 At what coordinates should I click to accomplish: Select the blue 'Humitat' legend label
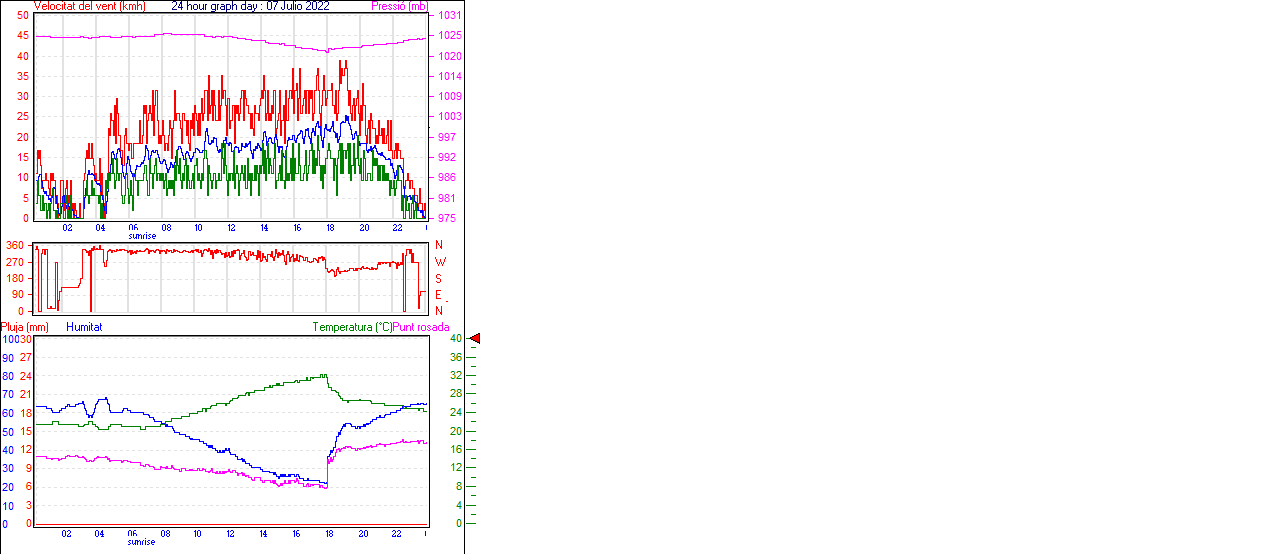tap(84, 327)
